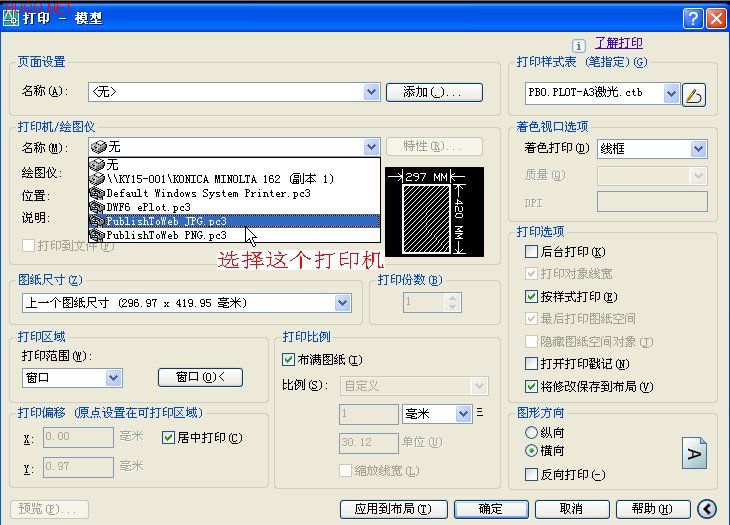Toggle the 打开打印戳记 checkbox
730x525 pixels.
point(531,363)
